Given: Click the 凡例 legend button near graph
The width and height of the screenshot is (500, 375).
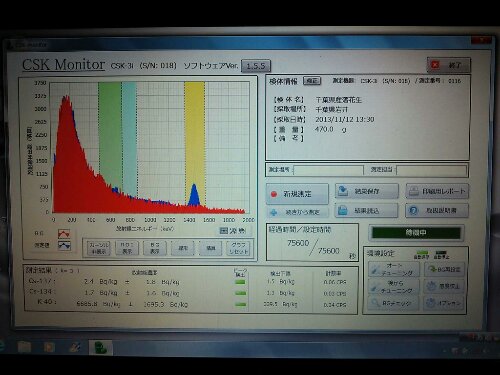Looking at the screenshot, I should (233, 230).
